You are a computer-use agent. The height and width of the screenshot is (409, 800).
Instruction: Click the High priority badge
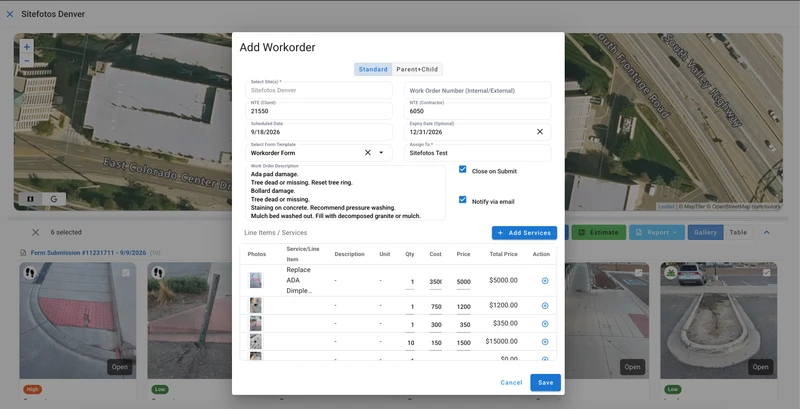pos(32,390)
